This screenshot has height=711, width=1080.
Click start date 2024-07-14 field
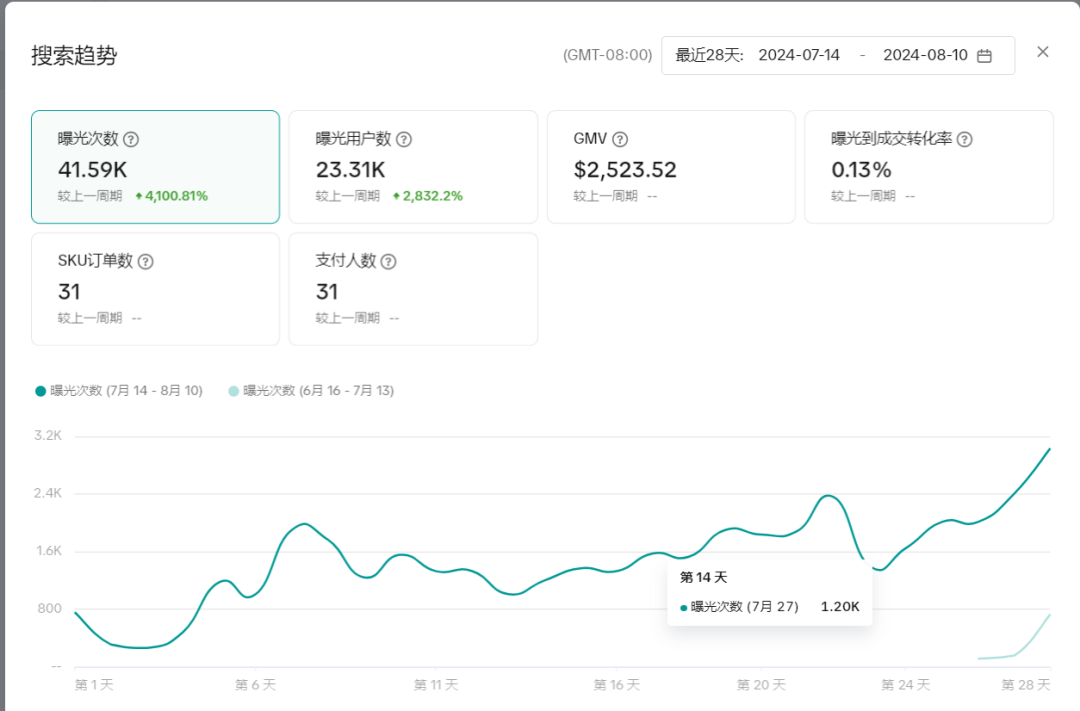pos(799,56)
